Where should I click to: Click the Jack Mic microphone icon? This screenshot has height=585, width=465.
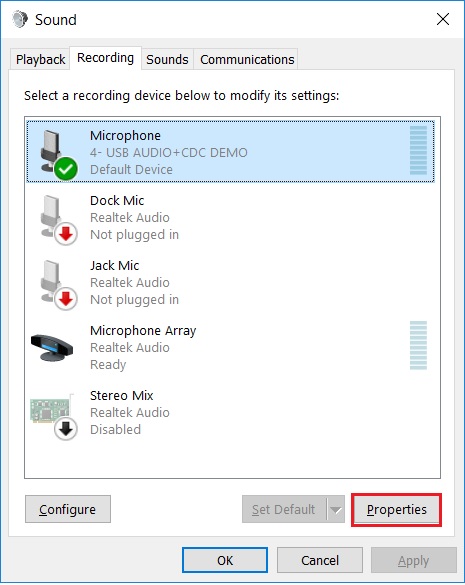57,284
